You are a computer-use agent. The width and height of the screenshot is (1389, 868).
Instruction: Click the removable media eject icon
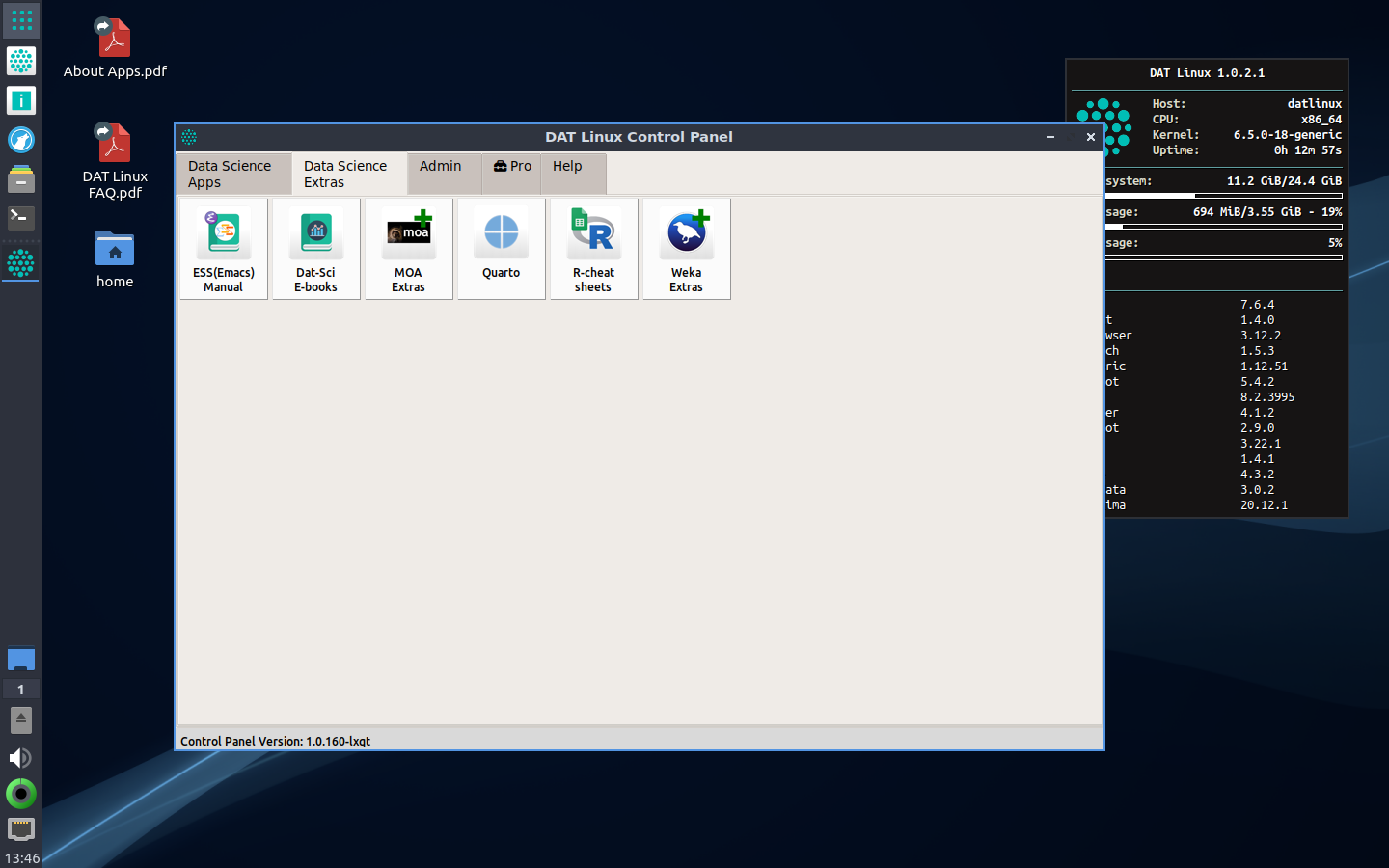click(x=21, y=719)
